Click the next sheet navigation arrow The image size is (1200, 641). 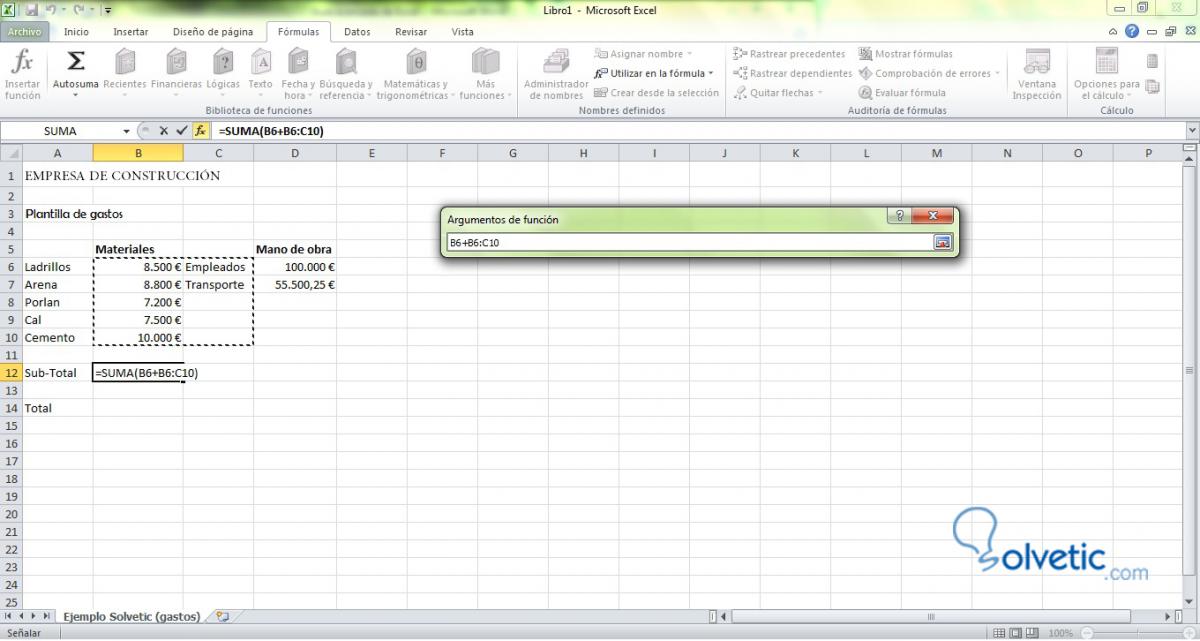pyautogui.click(x=34, y=616)
